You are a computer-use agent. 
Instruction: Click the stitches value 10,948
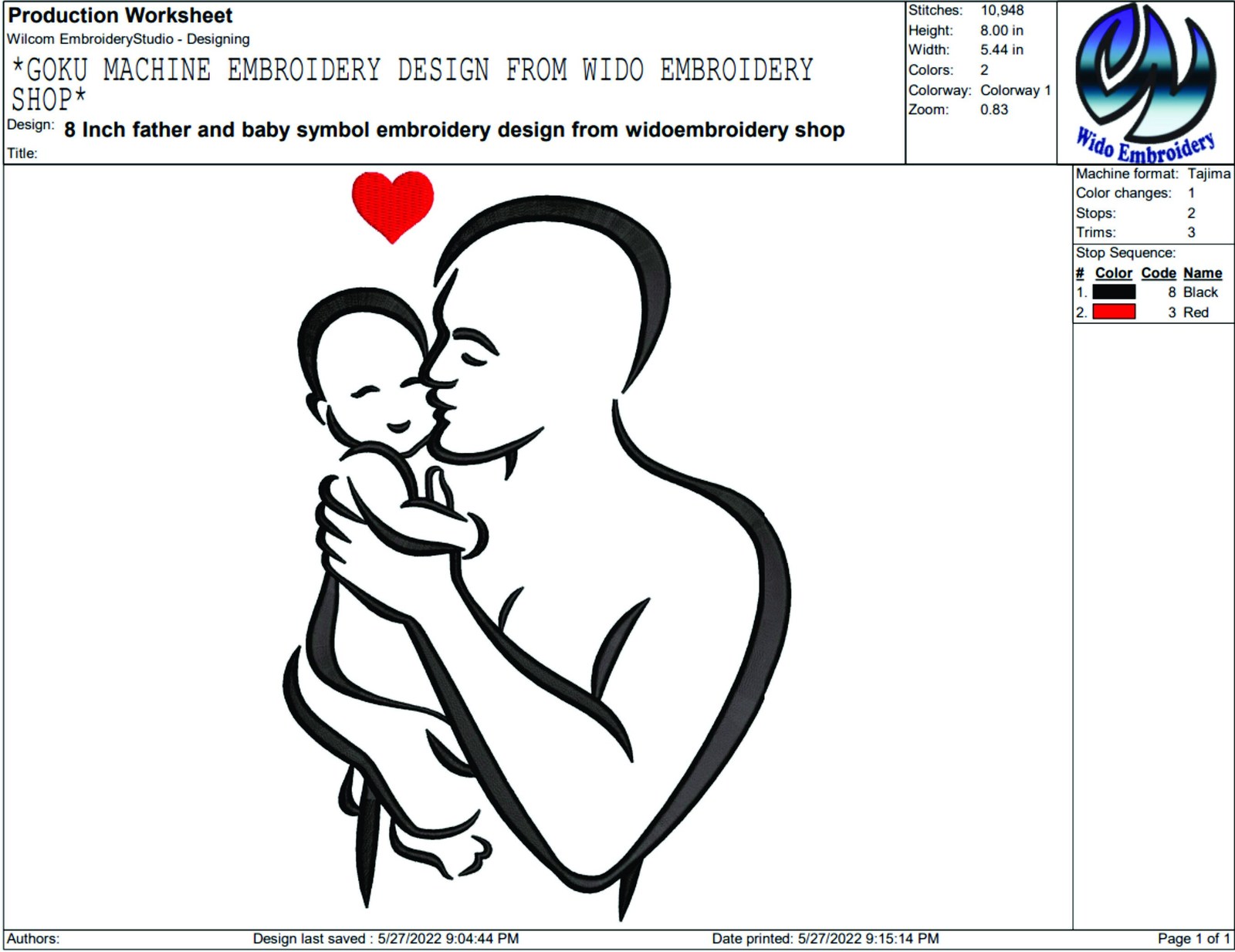(1002, 11)
